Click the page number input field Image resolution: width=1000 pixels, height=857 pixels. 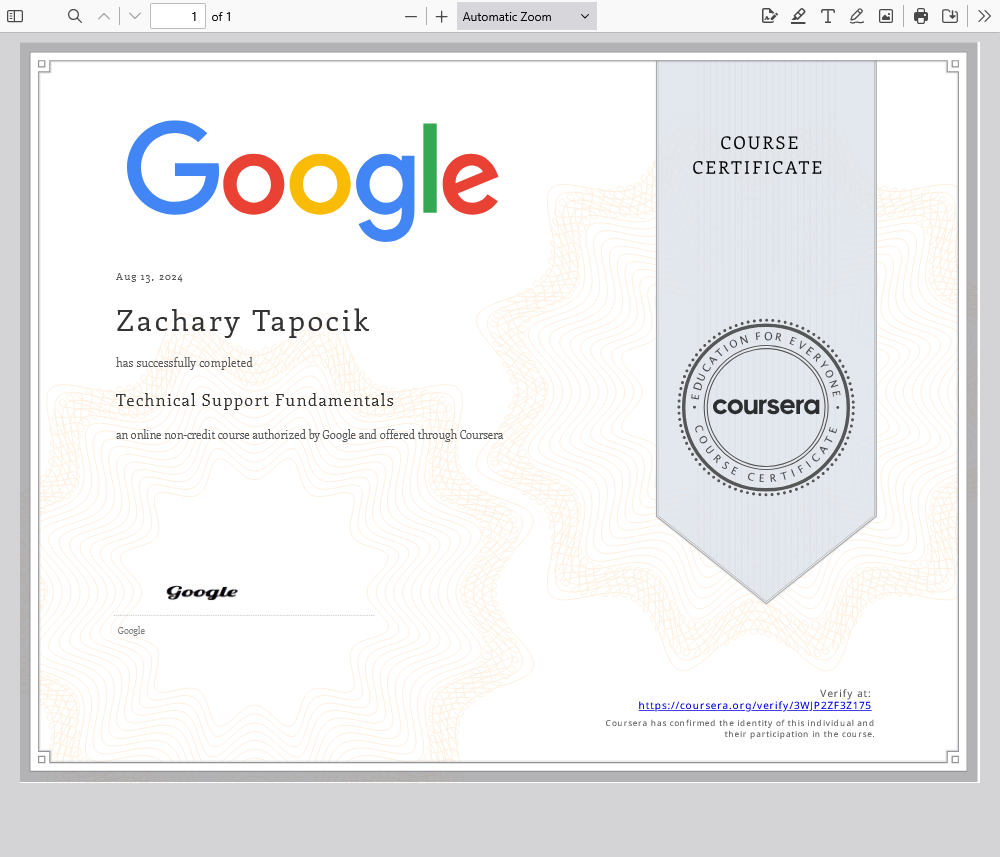click(178, 16)
